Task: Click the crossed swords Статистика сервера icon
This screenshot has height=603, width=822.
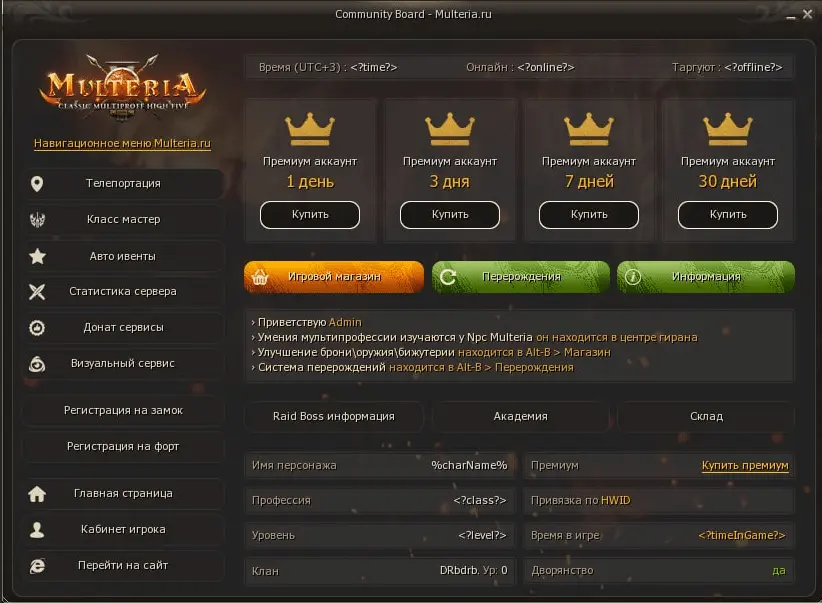Action: pyautogui.click(x=37, y=292)
